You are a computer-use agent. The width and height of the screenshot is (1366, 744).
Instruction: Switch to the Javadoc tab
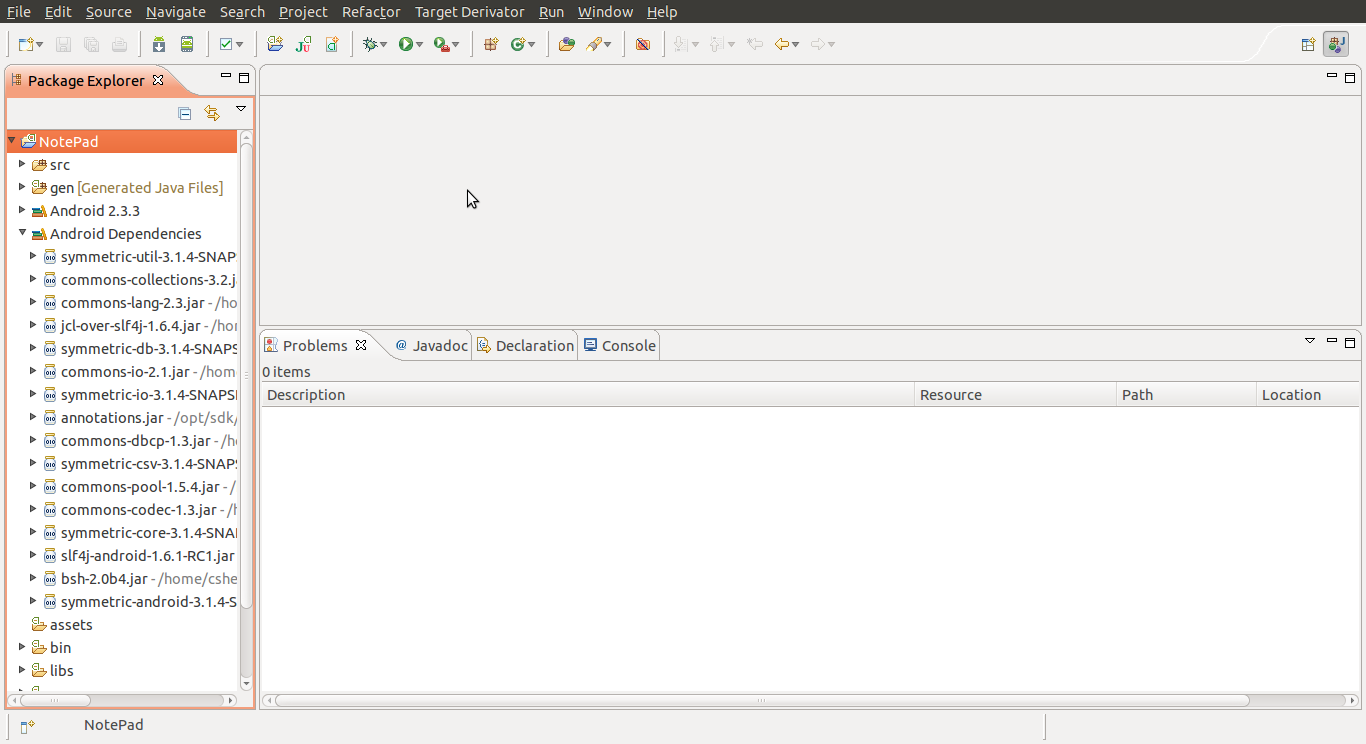click(x=431, y=345)
